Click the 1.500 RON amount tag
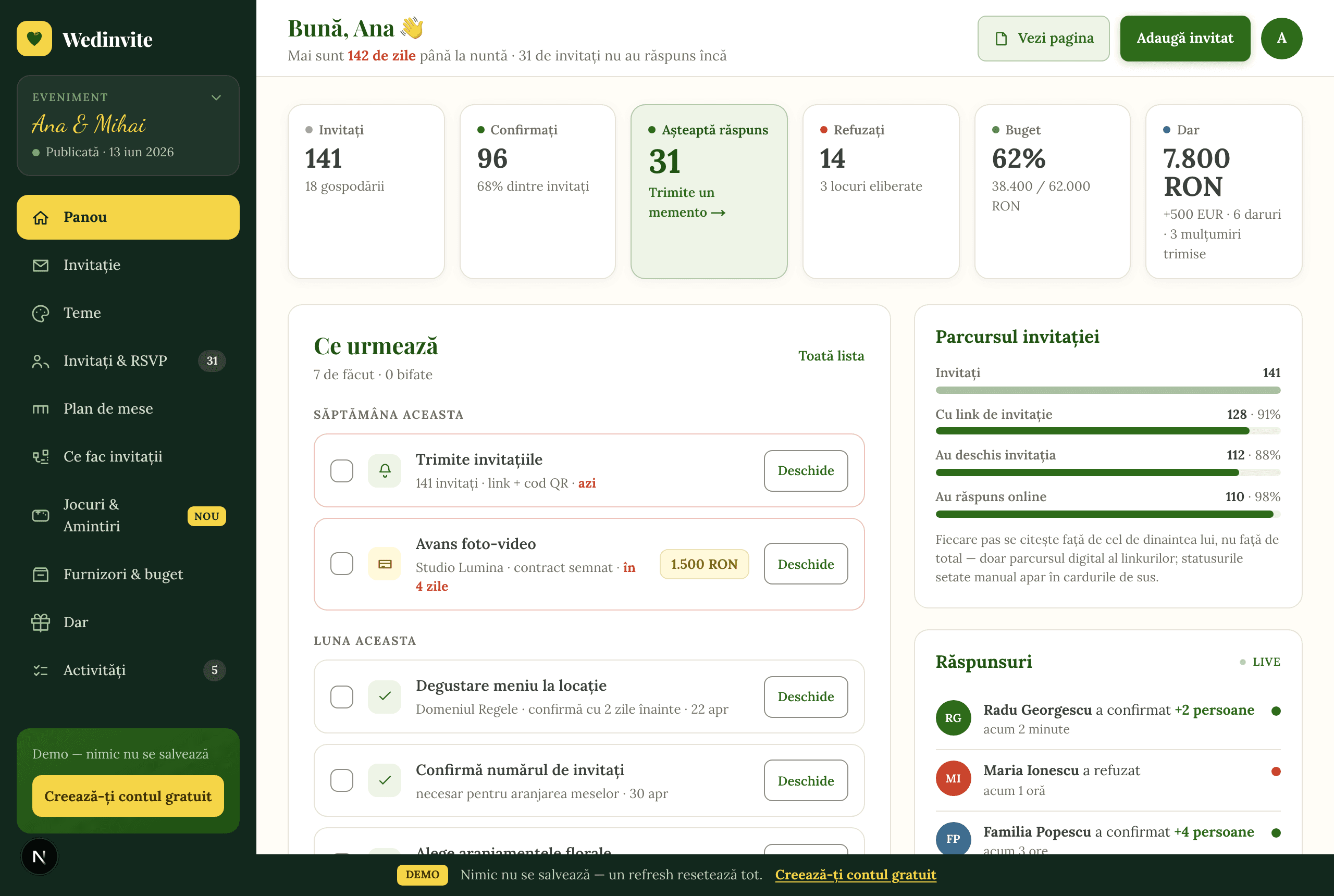 704,564
